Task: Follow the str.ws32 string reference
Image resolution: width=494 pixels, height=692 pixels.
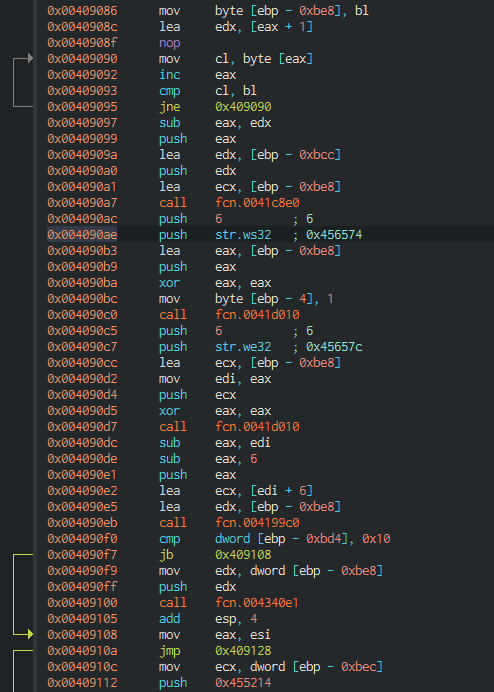Action: [243, 235]
